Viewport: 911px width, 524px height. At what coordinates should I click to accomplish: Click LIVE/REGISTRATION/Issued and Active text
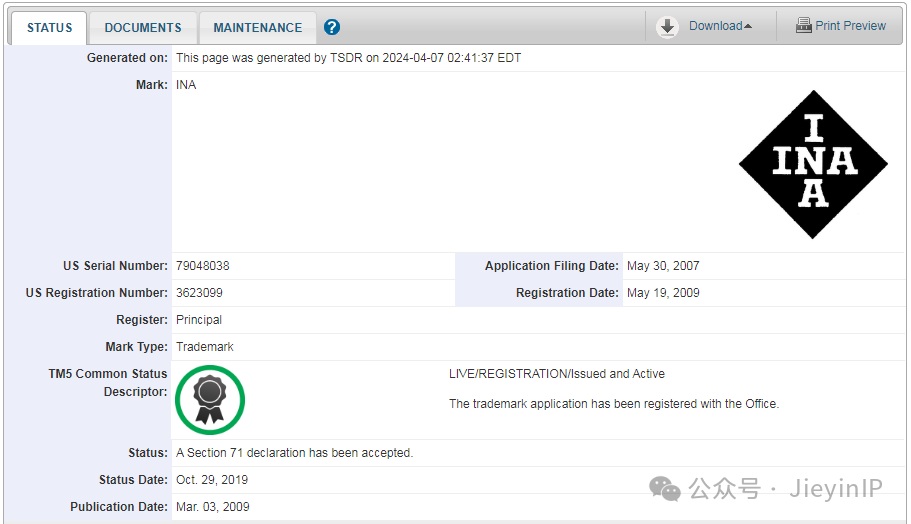coord(557,374)
